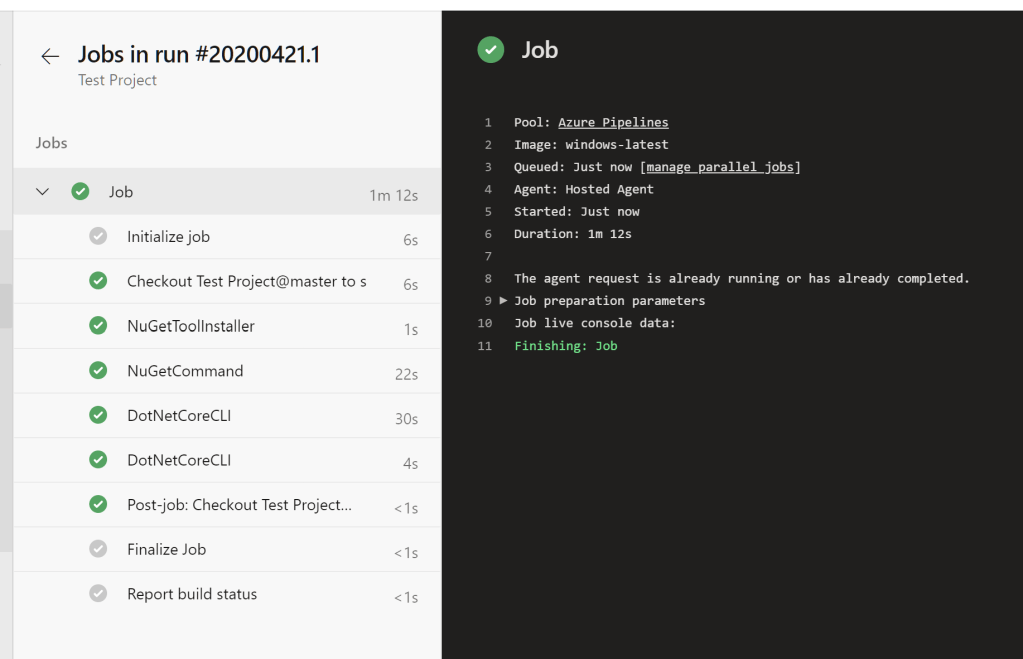Image resolution: width=1023 pixels, height=659 pixels.
Task: Open the Post-job Checkout step log
Action: pyautogui.click(x=238, y=504)
